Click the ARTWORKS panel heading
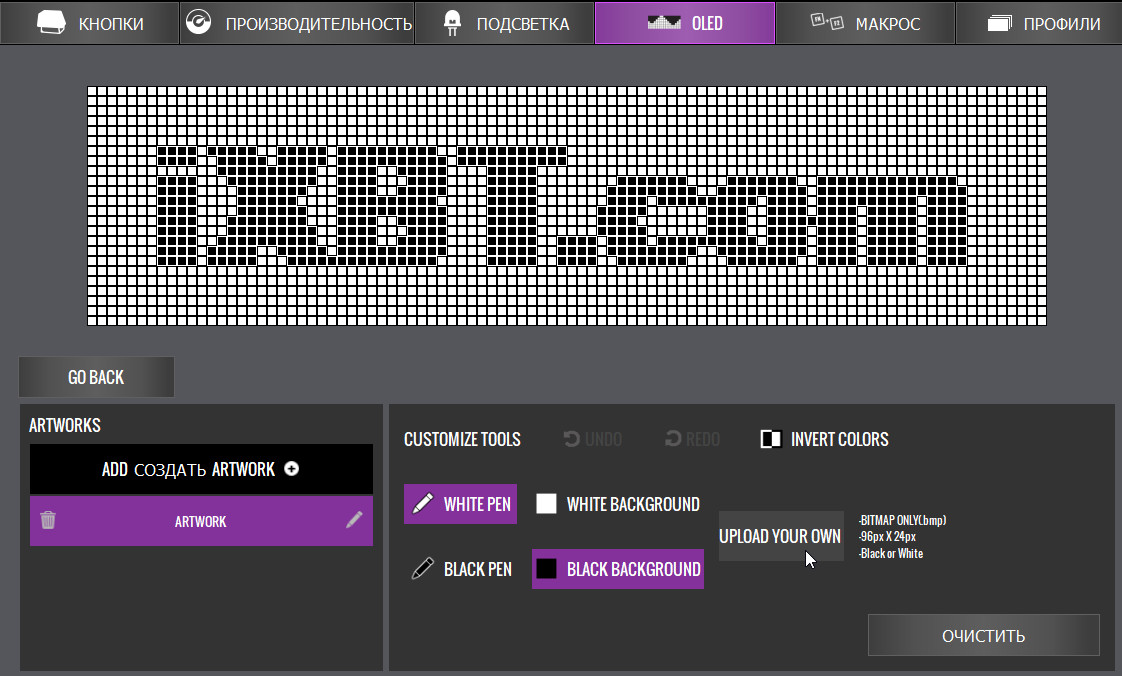Viewport: 1122px width, 676px height. click(65, 426)
